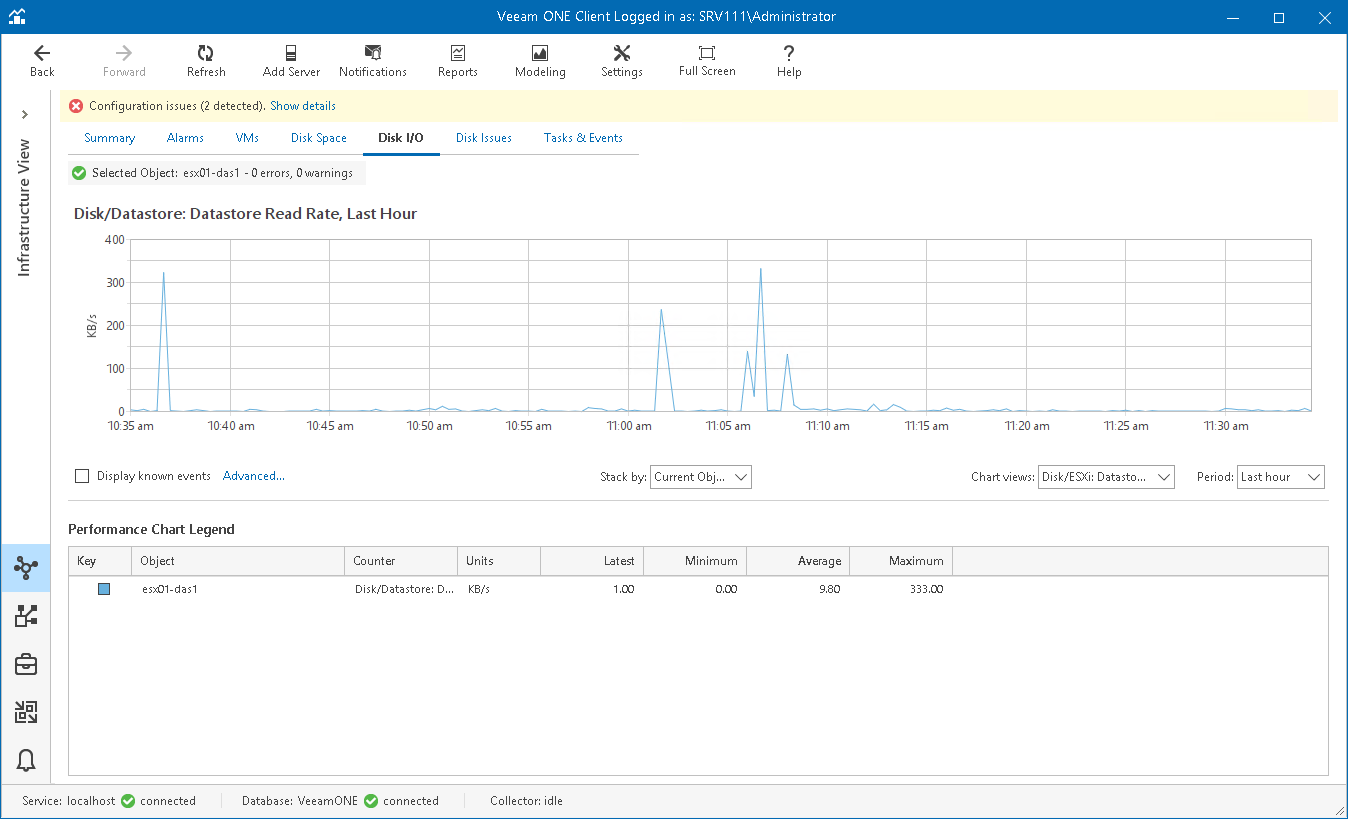Click the Datastore Read Rate chart title
This screenshot has height=819, width=1348.
tap(246, 214)
